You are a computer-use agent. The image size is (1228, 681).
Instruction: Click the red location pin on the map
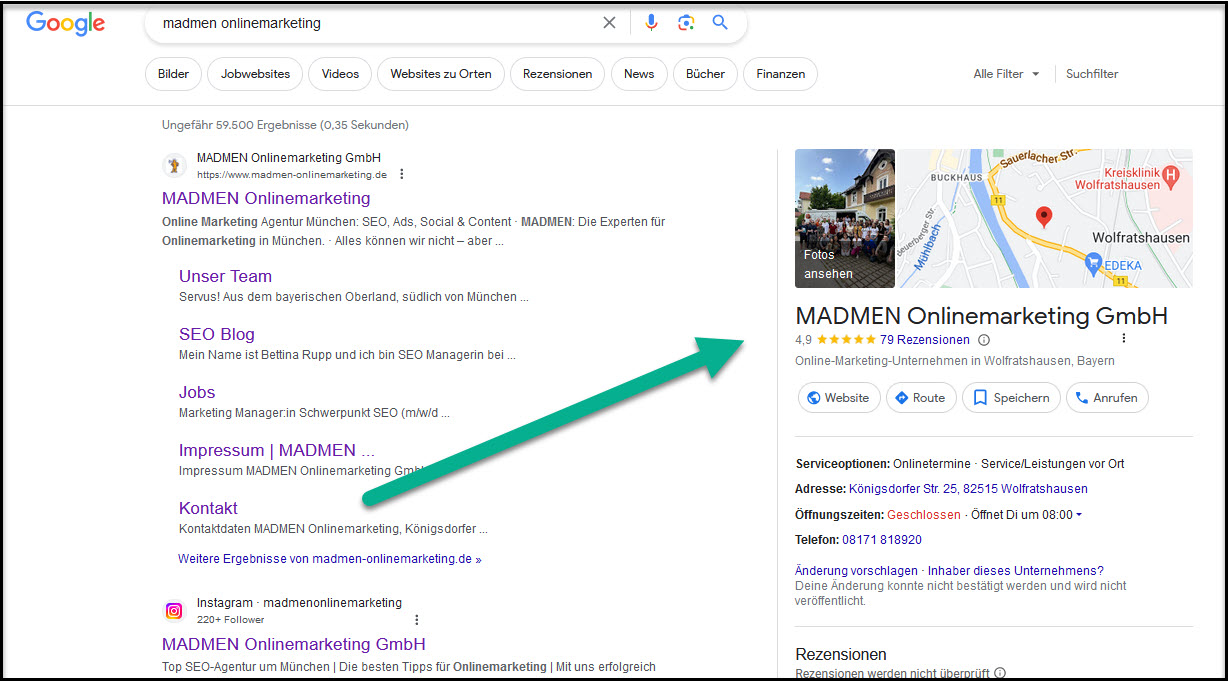click(1044, 217)
